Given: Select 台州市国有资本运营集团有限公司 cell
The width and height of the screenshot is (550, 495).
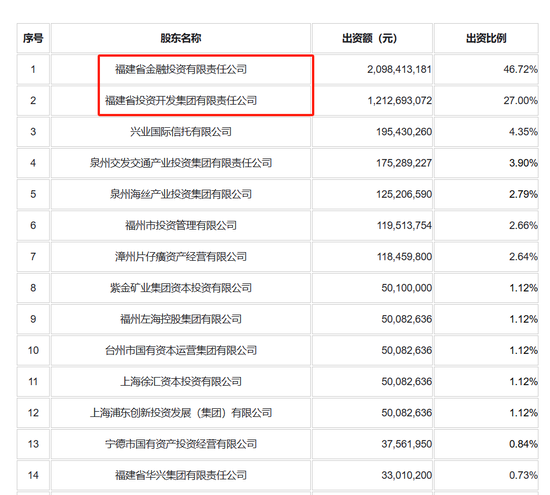Looking at the screenshot, I should 181,350.
